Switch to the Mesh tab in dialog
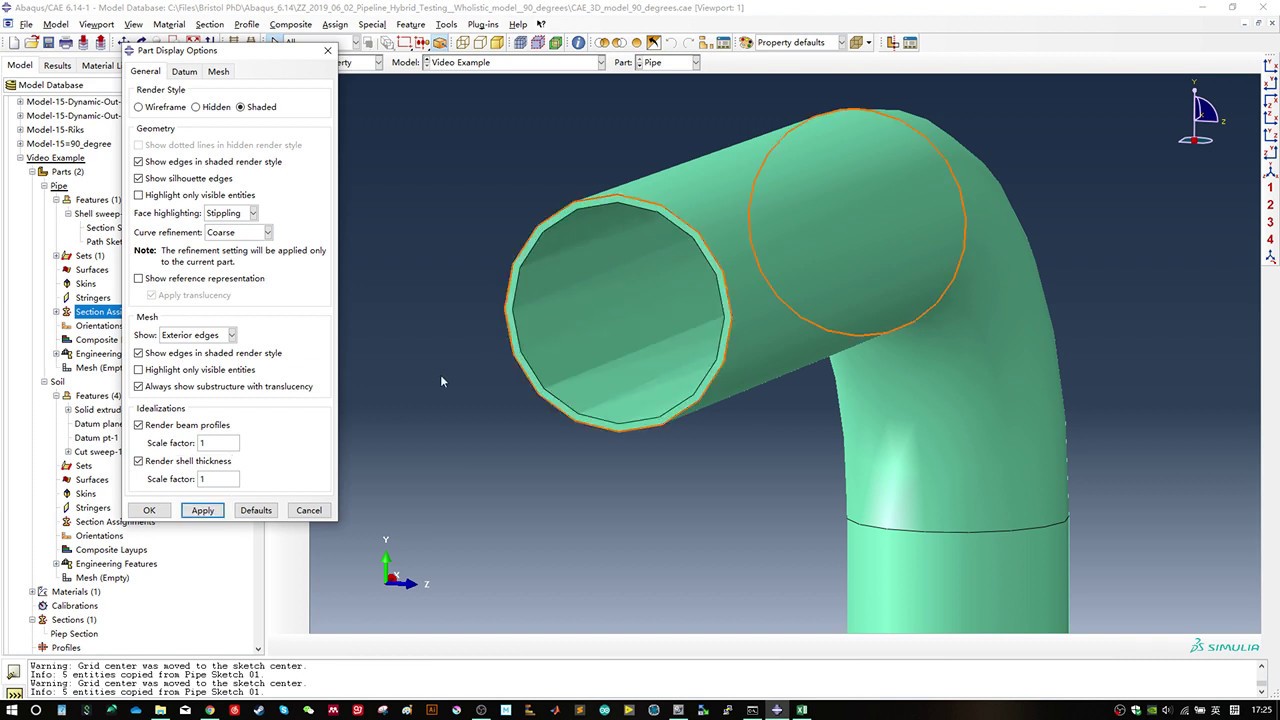 point(218,72)
